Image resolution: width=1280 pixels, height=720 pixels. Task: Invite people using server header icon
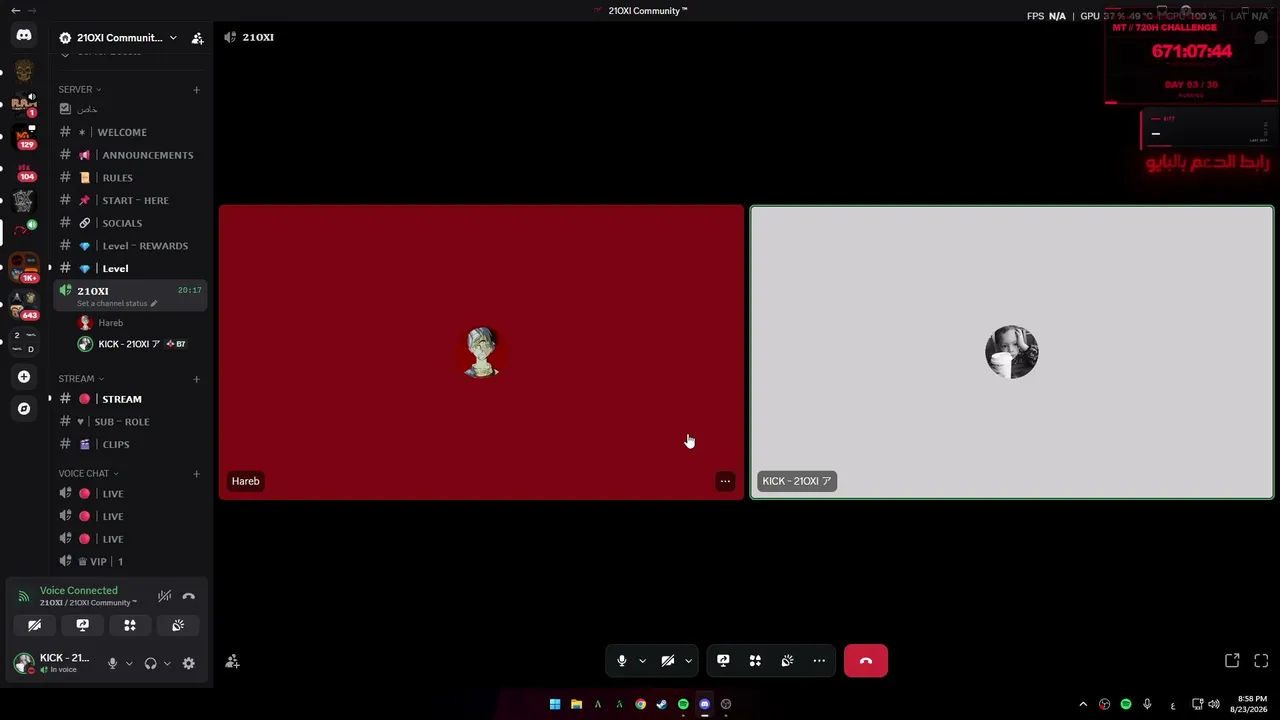[197, 38]
